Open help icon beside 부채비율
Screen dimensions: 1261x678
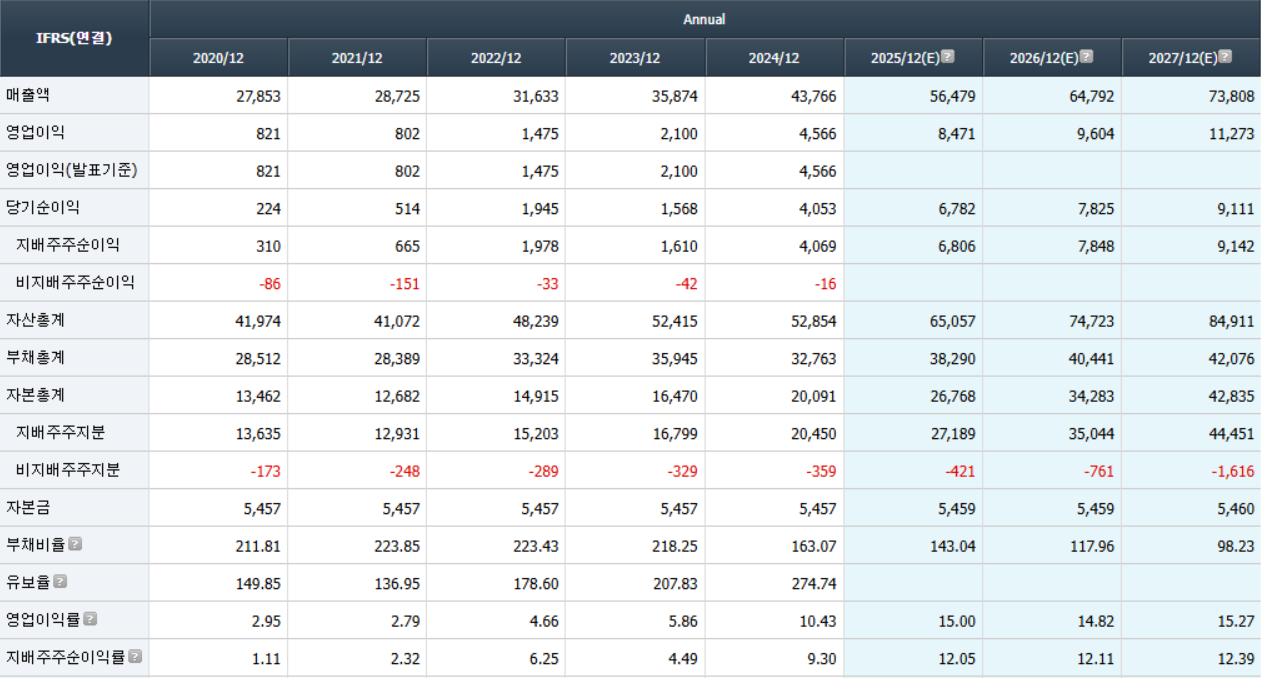click(75, 545)
